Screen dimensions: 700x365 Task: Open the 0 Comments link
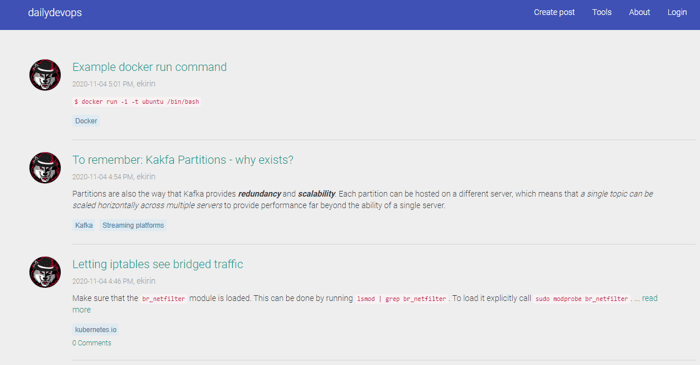click(92, 343)
